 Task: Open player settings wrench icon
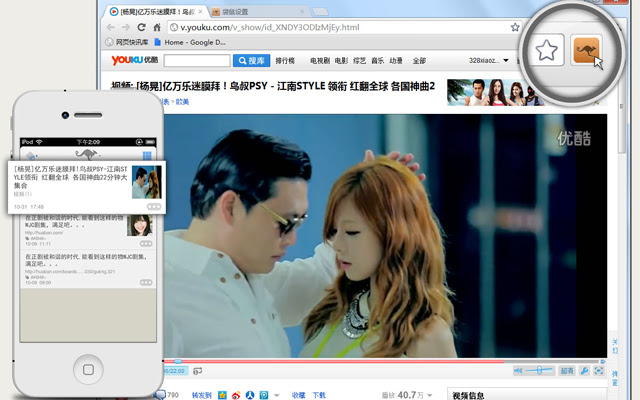tap(584, 371)
